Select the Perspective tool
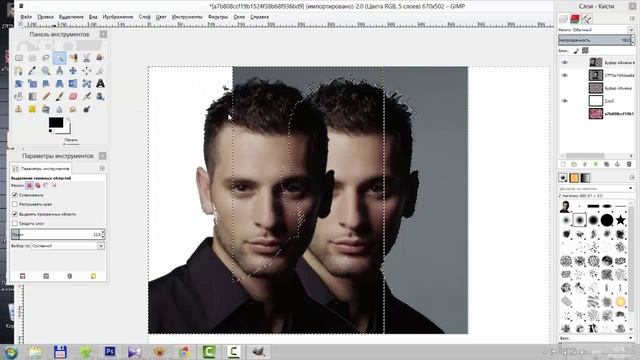 coord(60,84)
